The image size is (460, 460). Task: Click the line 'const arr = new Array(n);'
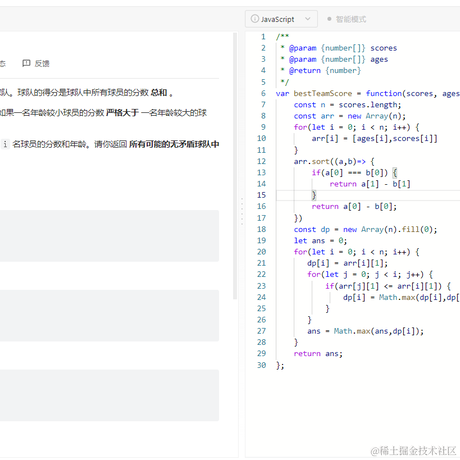pos(350,116)
